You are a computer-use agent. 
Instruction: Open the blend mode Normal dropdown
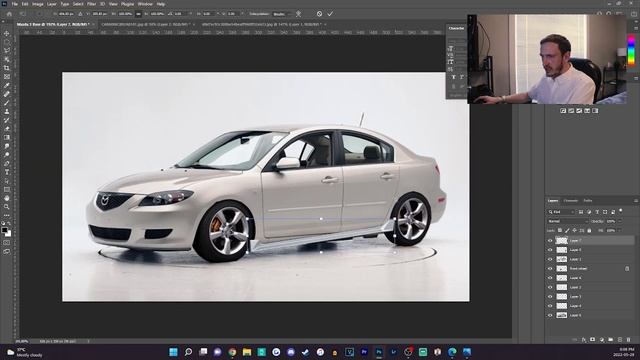point(567,221)
